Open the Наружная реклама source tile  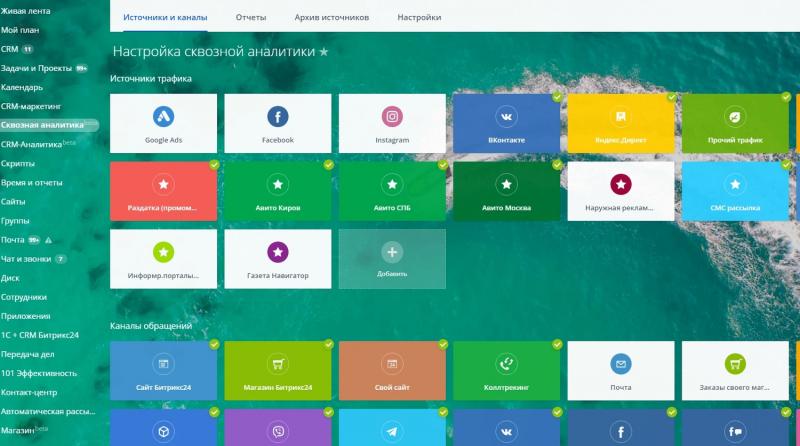click(620, 191)
